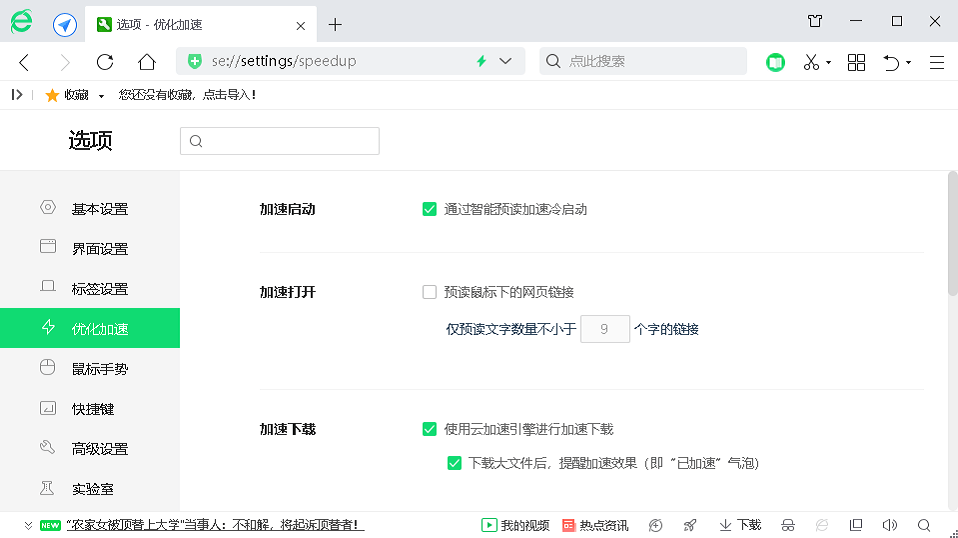Screen dimensions: 958x538
Task: Open the extensions grid icon
Action: click(x=856, y=62)
